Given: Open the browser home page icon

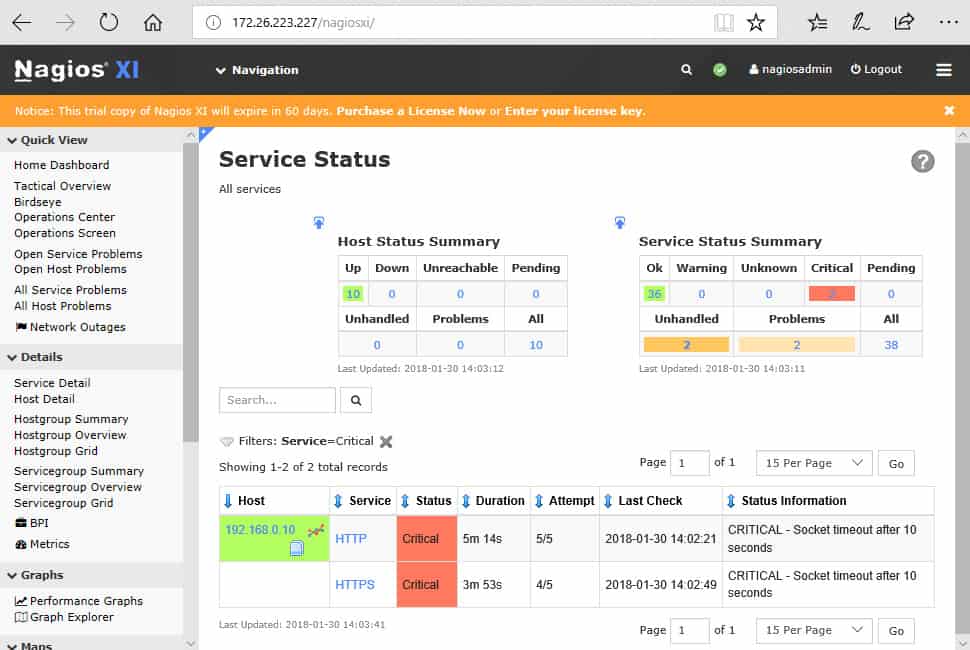Looking at the screenshot, I should [153, 22].
